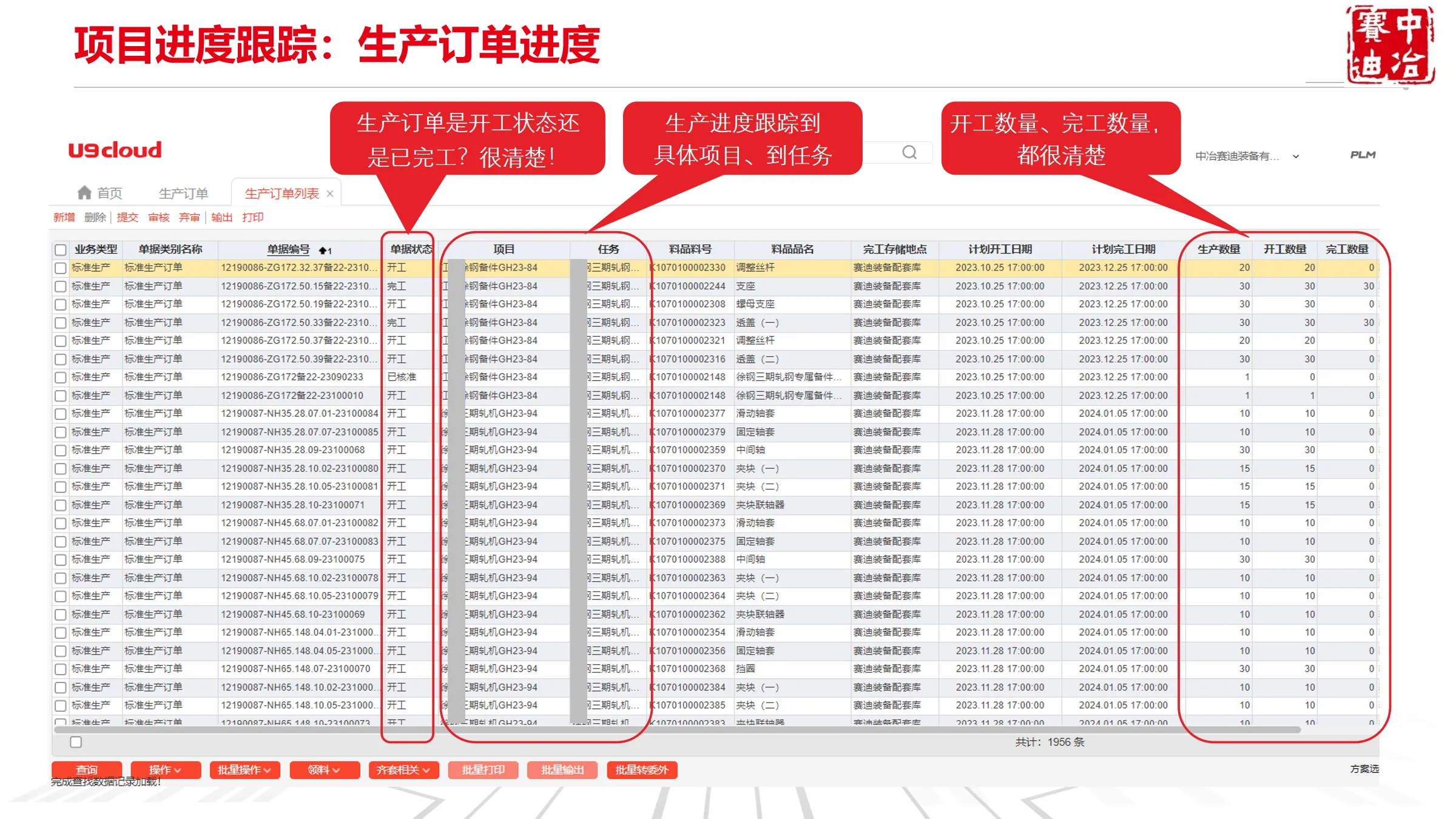Click 已核准 status cell
This screenshot has width=1456, height=819.
(x=402, y=377)
